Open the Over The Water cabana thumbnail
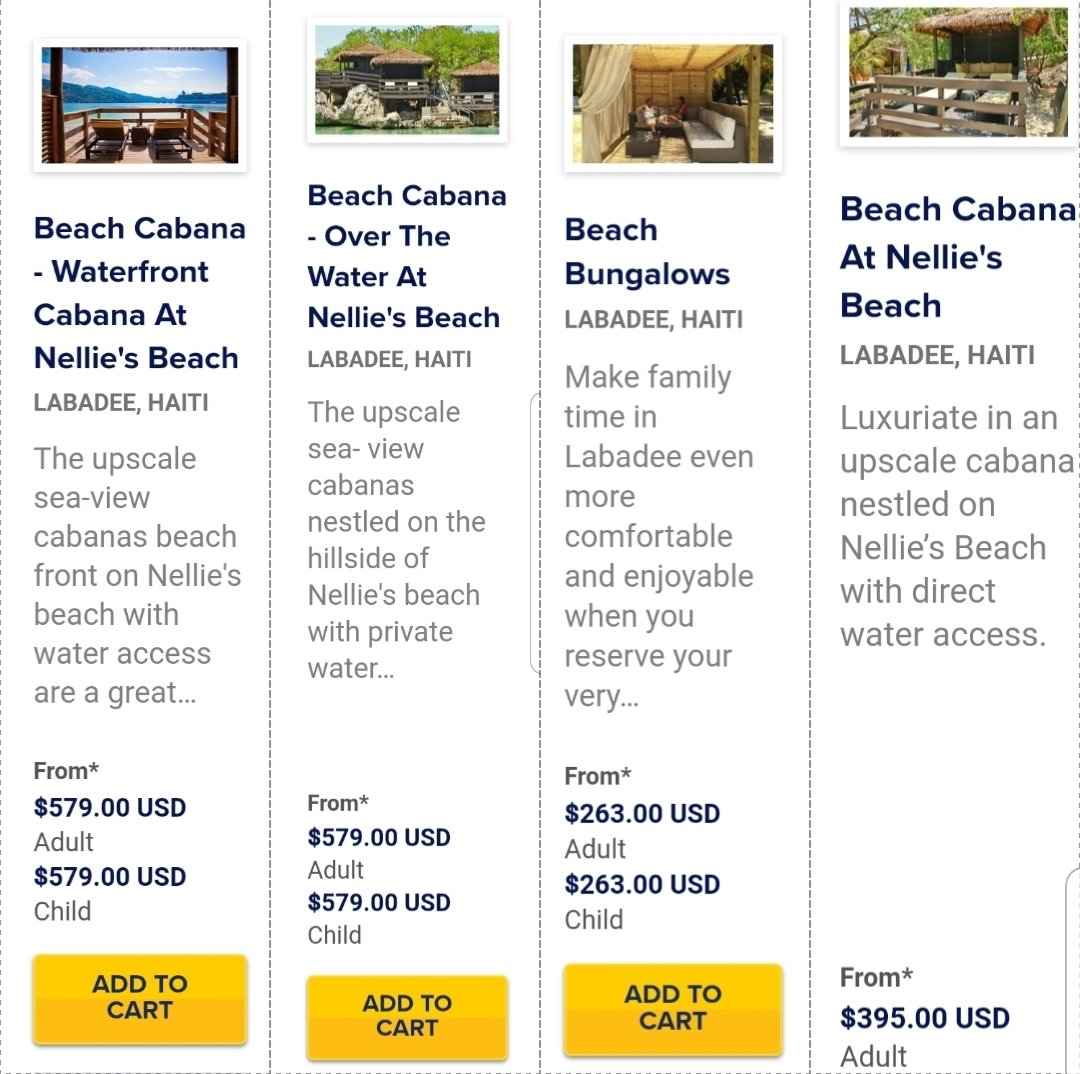The width and height of the screenshot is (1080, 1074). 407,80
